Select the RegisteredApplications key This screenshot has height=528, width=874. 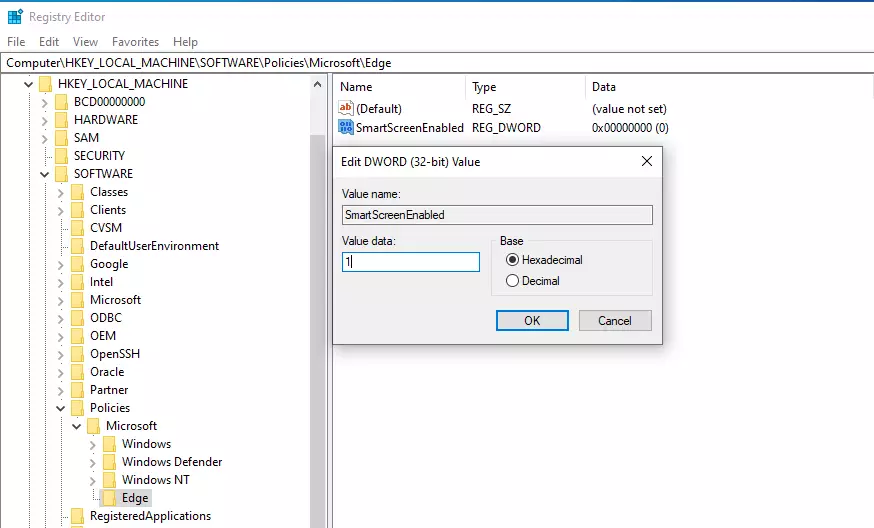tap(150, 516)
